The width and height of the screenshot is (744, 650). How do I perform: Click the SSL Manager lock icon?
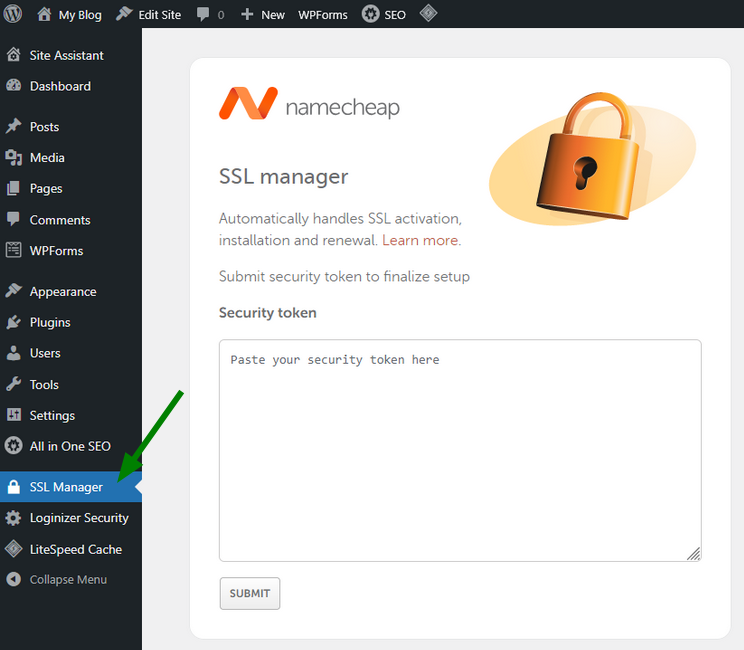pos(14,487)
